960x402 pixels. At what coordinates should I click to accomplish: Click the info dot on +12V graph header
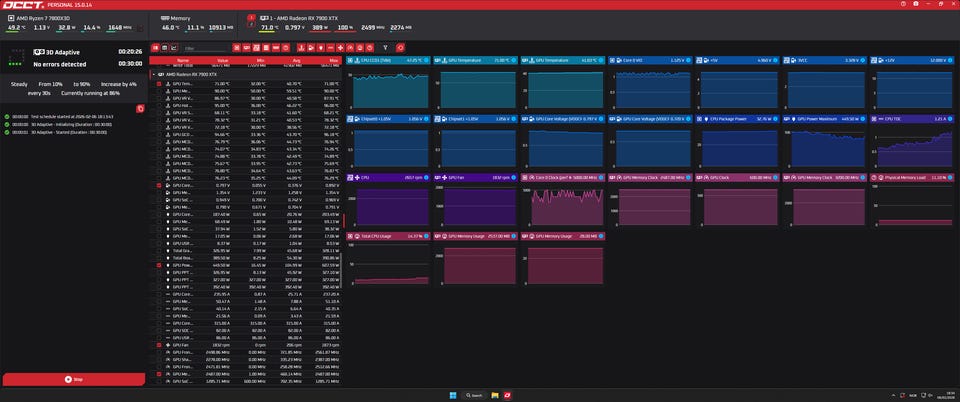coord(949,60)
